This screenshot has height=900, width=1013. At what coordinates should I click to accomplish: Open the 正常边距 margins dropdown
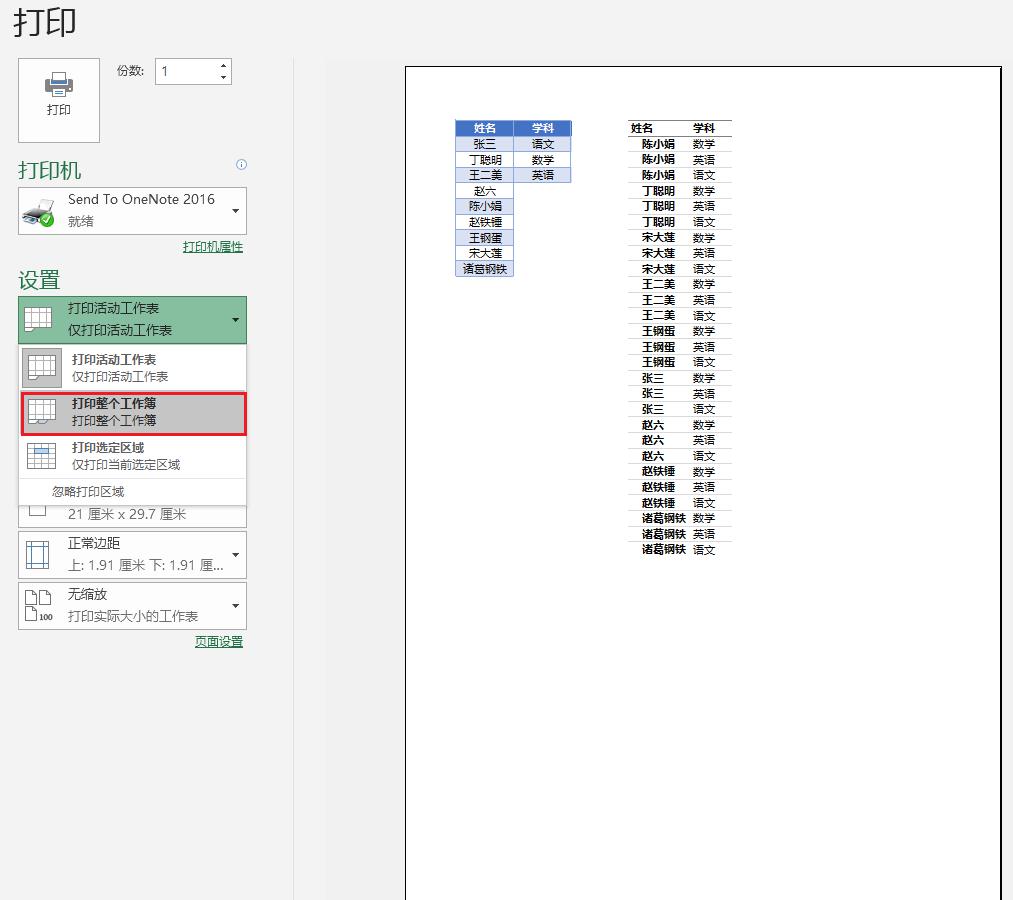pyautogui.click(x=132, y=555)
